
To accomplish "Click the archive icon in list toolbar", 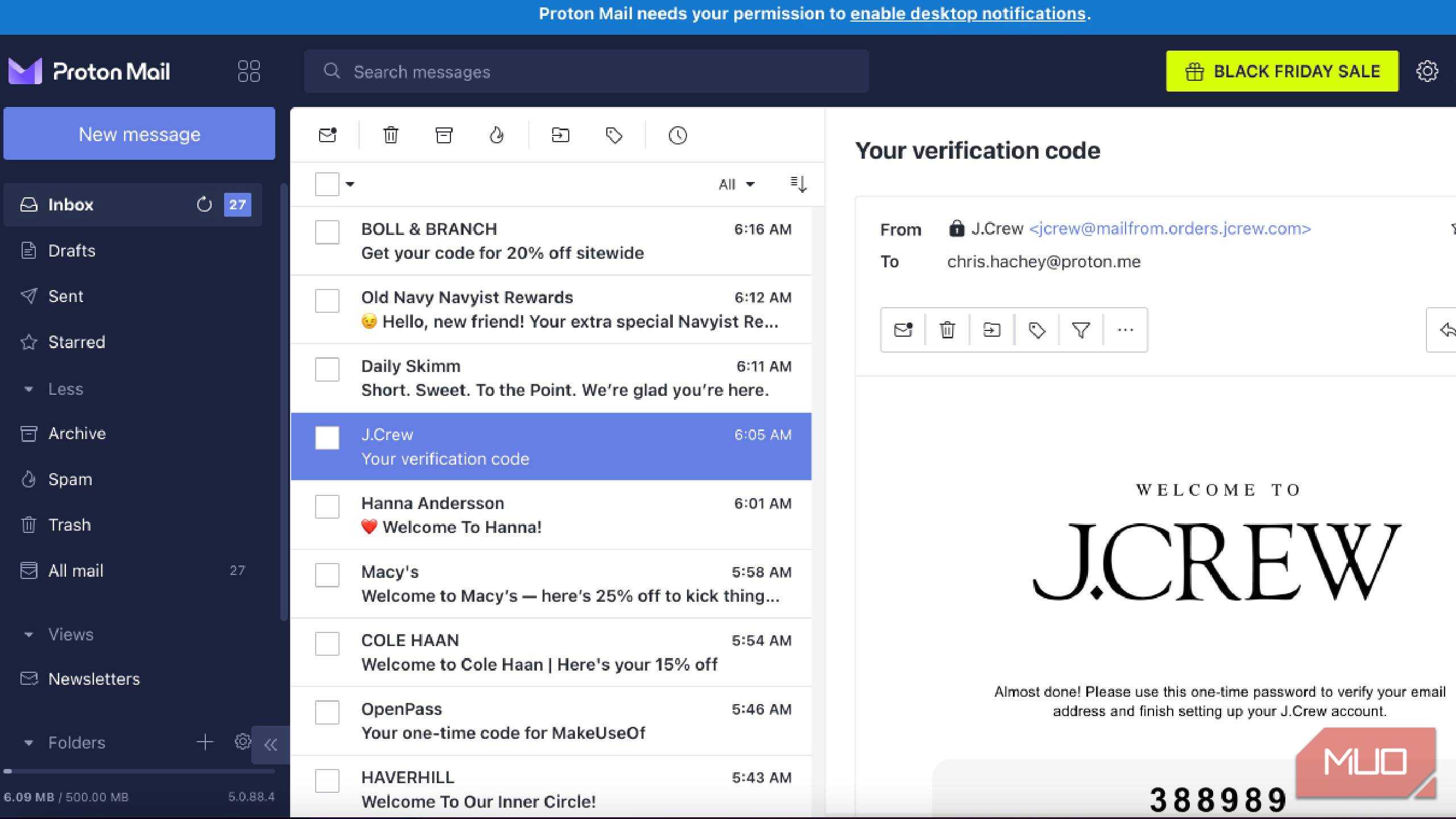I will 444,135.
